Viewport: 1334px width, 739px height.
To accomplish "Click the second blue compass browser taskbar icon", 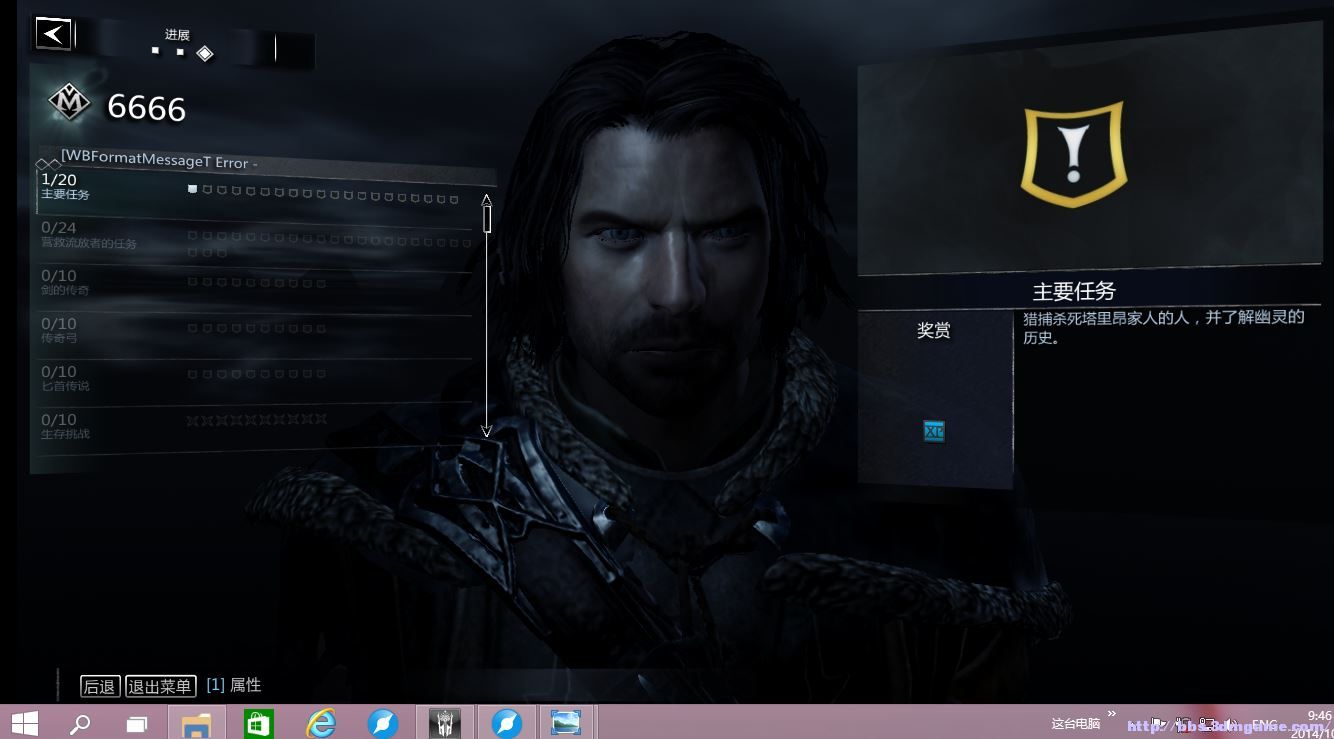I will click(507, 722).
